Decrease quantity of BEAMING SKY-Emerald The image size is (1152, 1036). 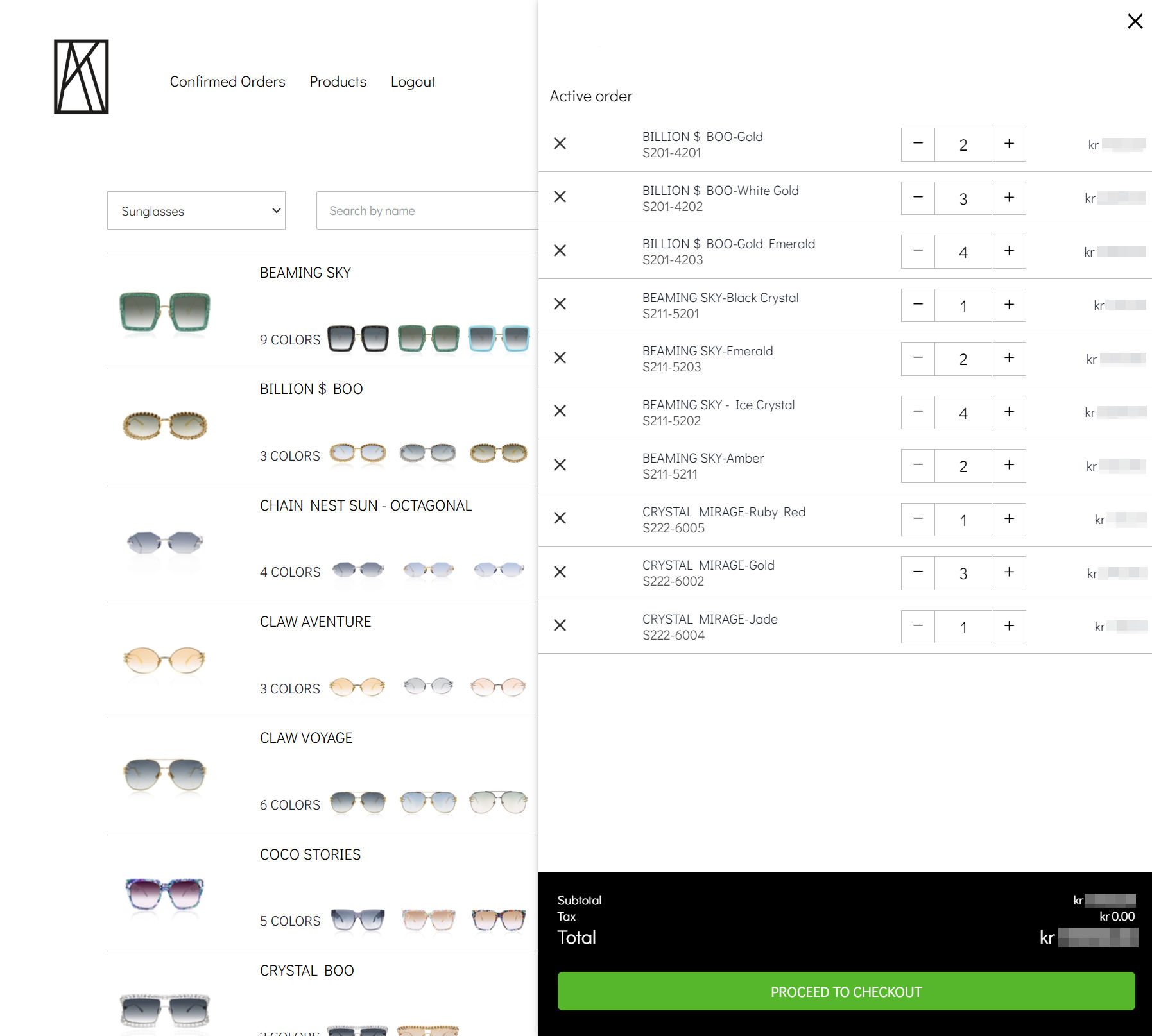918,359
